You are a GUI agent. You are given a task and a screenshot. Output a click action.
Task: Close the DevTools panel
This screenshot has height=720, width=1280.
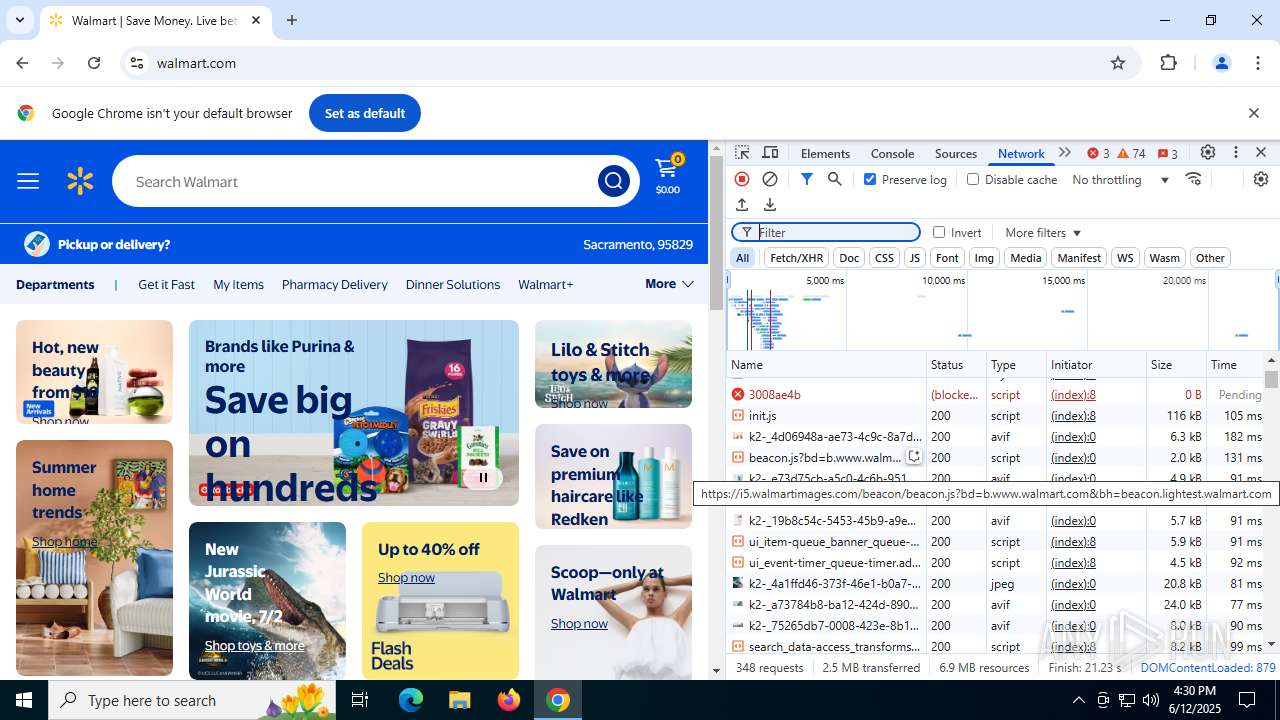[1261, 153]
